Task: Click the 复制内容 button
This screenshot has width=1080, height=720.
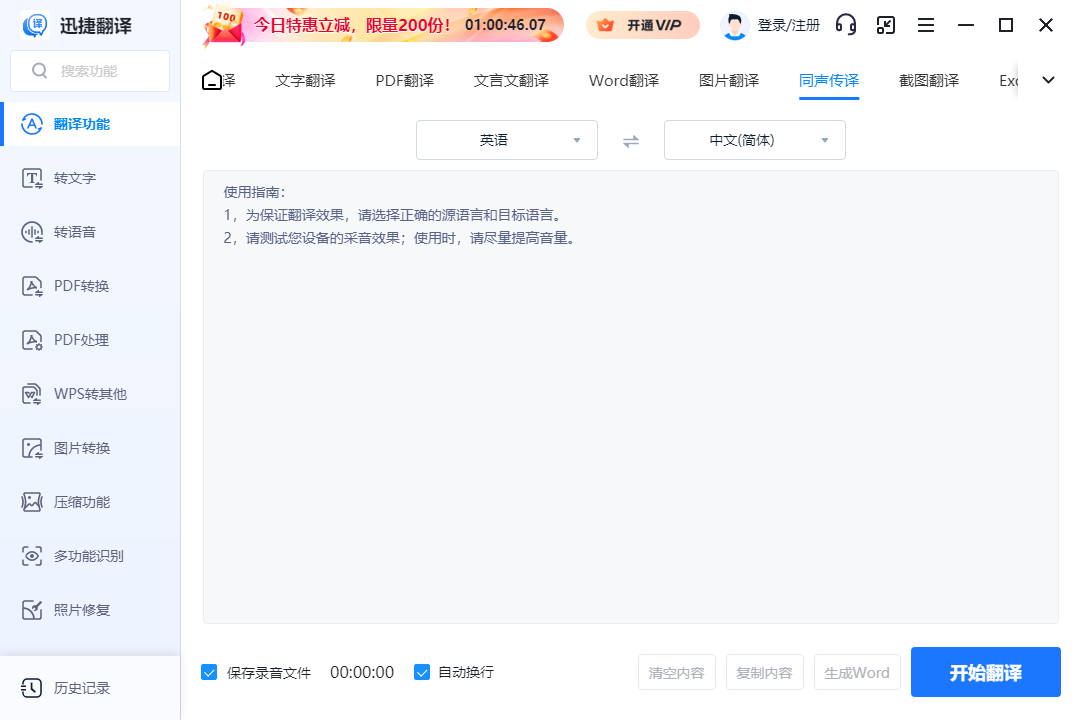Action: pyautogui.click(x=765, y=672)
